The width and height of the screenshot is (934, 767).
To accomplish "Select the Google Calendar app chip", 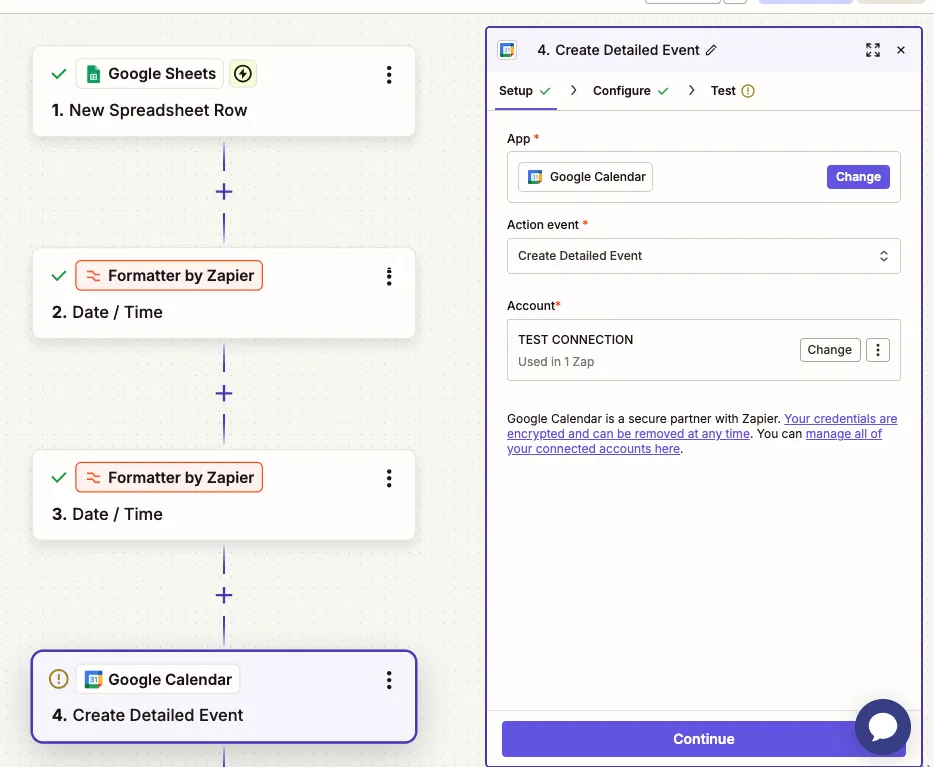I will (x=586, y=177).
